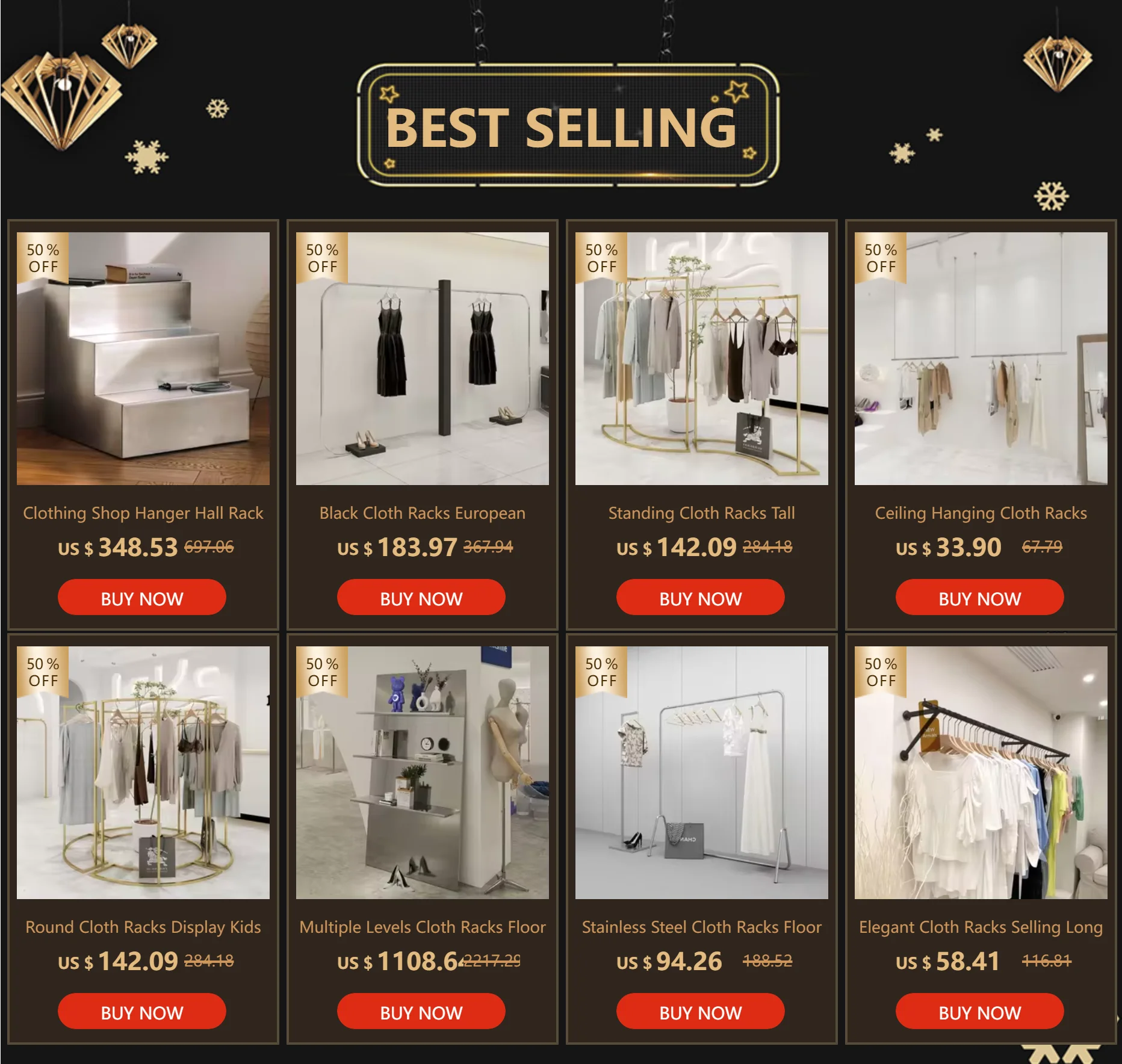Viewport: 1122px width, 1064px height.
Task: View the wall-mounted black rack photo
Action: 981,773
